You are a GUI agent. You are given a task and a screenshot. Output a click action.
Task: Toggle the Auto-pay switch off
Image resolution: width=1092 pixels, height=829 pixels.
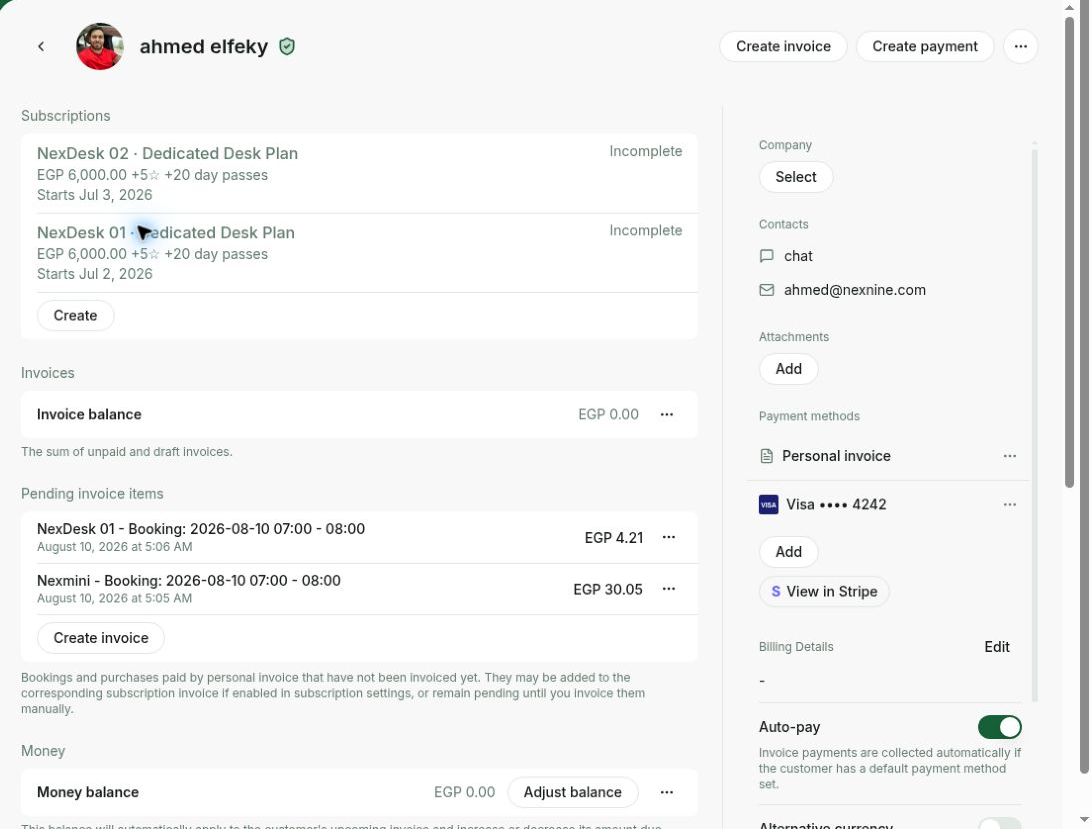(x=999, y=727)
